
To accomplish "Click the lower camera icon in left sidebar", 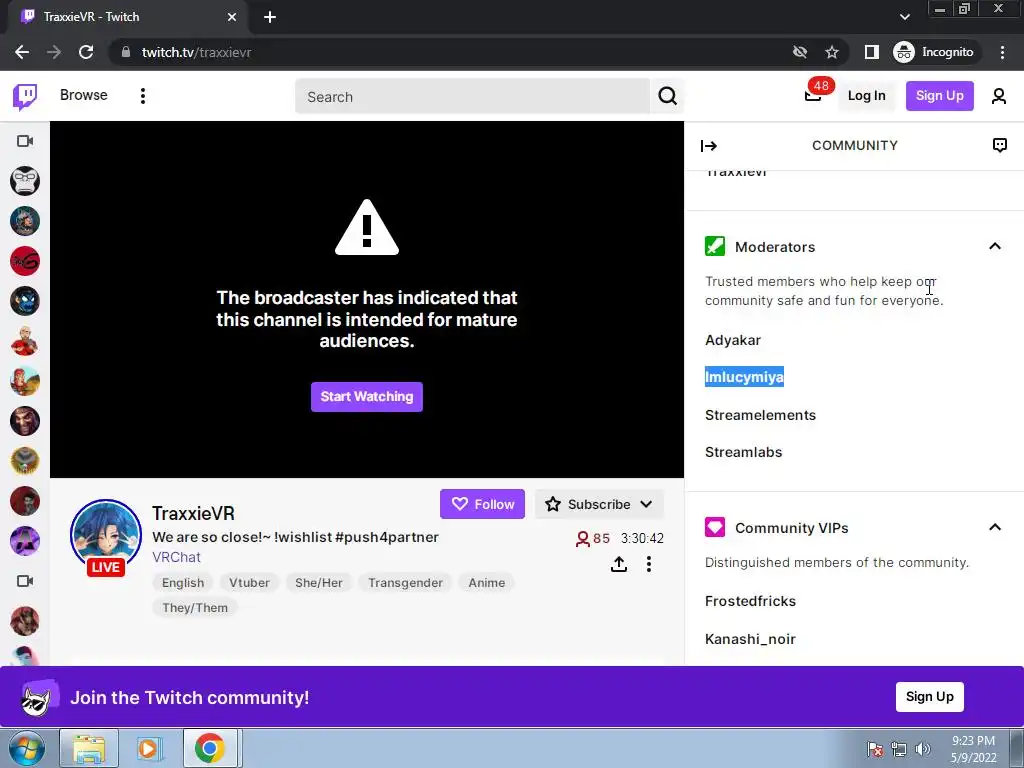I will coord(25,581).
